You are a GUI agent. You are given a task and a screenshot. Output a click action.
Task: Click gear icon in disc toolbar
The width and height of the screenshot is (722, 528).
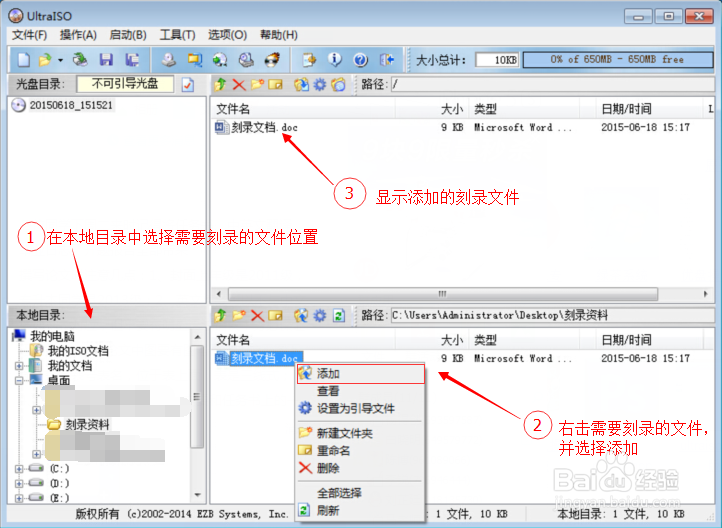(x=320, y=85)
